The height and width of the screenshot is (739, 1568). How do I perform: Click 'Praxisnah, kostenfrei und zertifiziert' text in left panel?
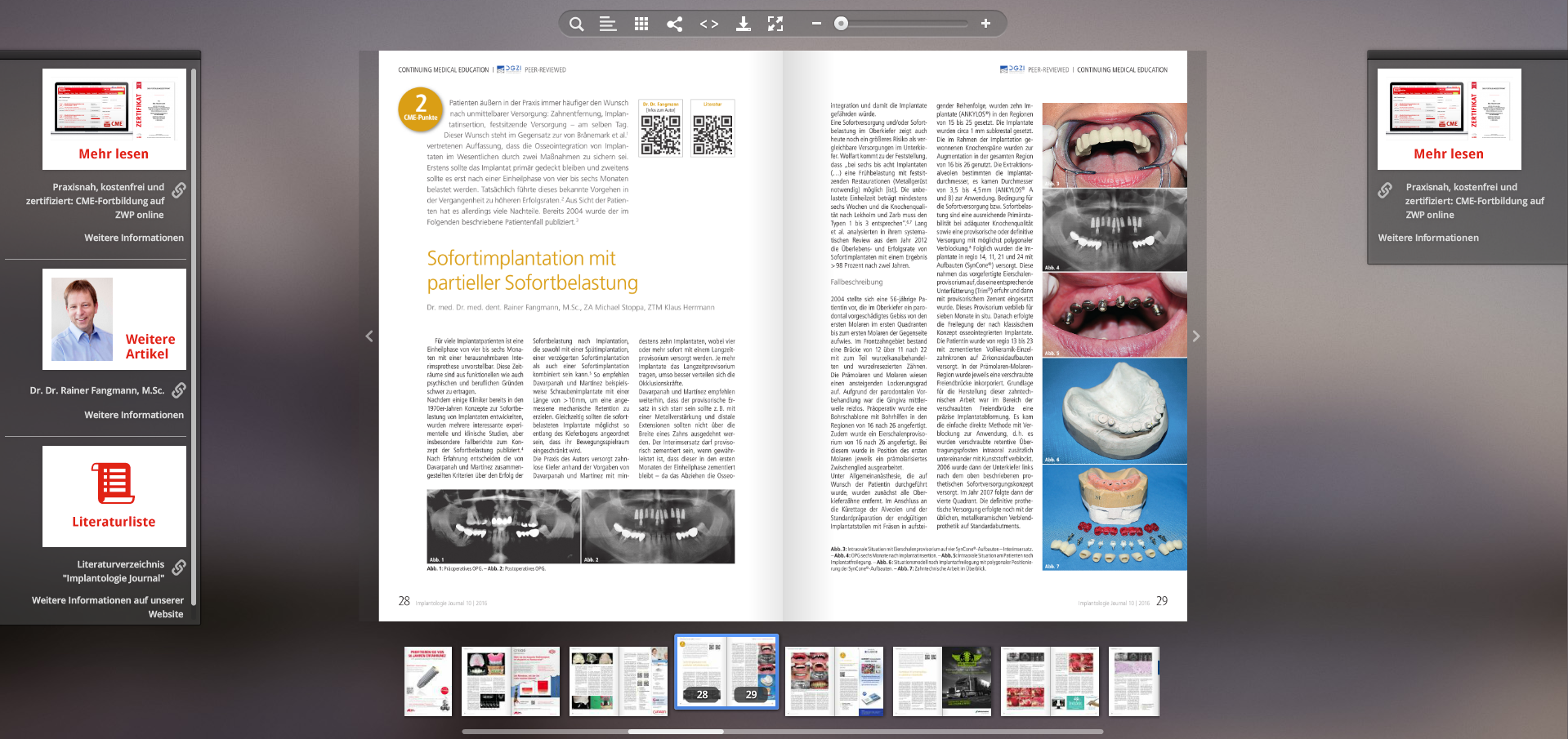[95, 201]
